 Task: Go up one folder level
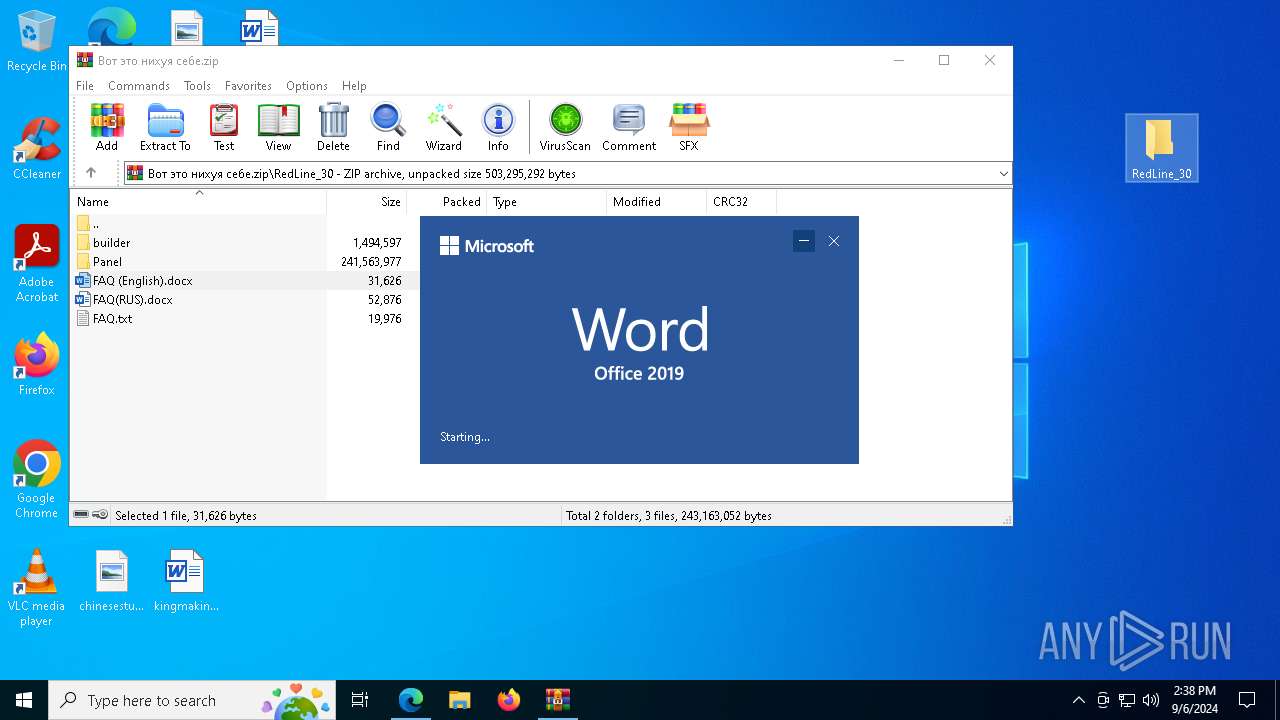[x=91, y=173]
